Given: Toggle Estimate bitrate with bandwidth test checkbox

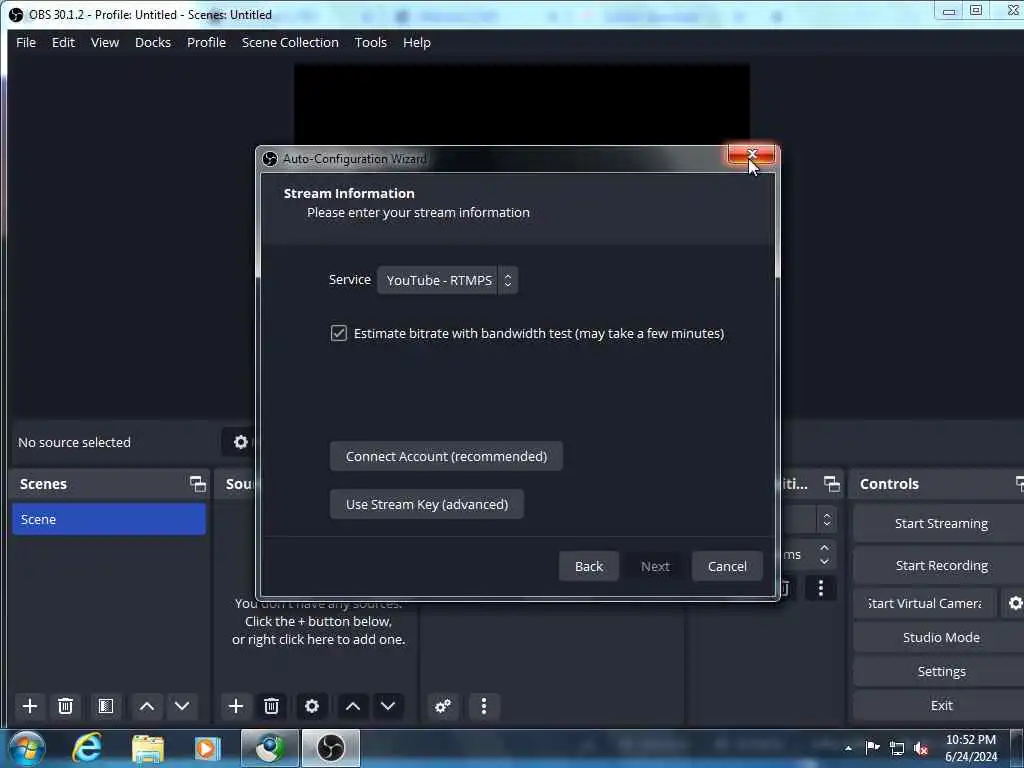Looking at the screenshot, I should pos(338,333).
